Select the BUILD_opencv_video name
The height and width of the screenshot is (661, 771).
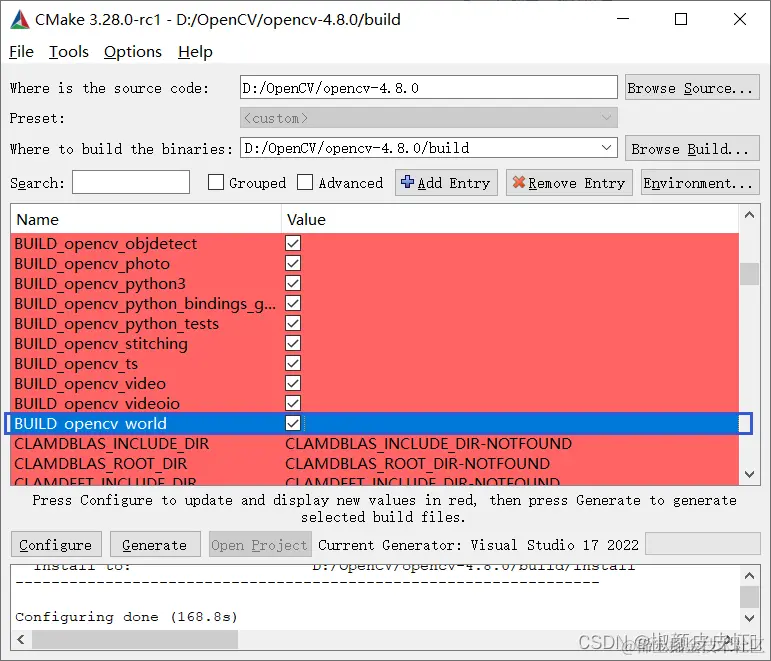[x=90, y=384]
